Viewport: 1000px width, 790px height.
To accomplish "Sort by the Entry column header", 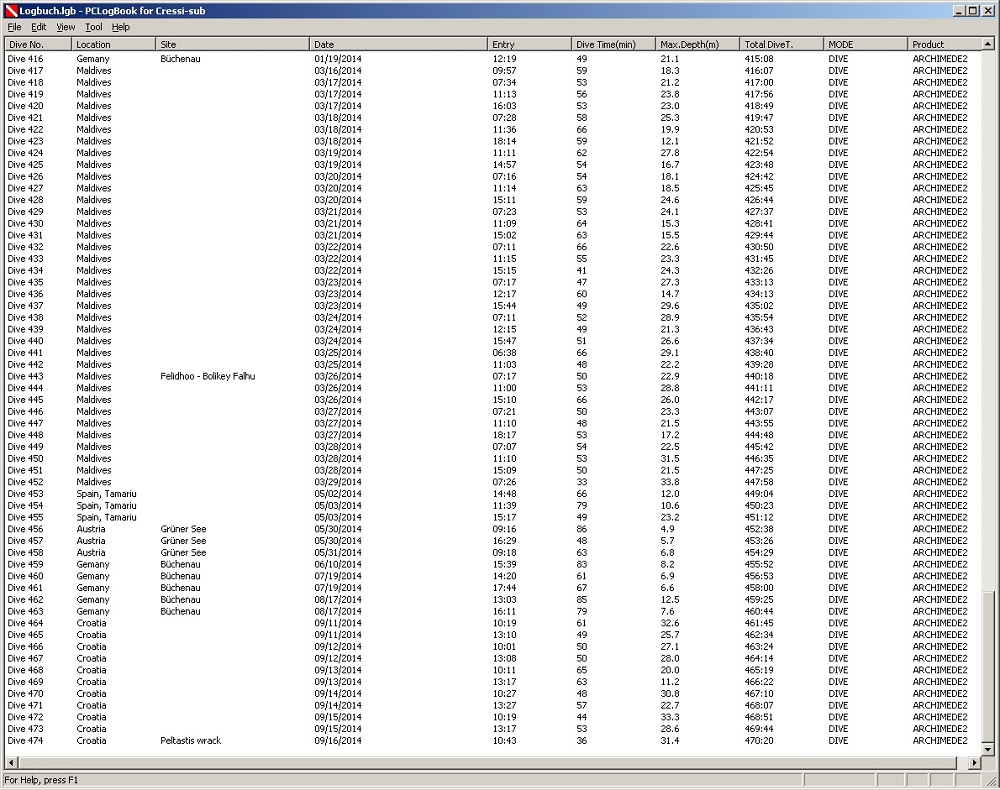I will 529,44.
